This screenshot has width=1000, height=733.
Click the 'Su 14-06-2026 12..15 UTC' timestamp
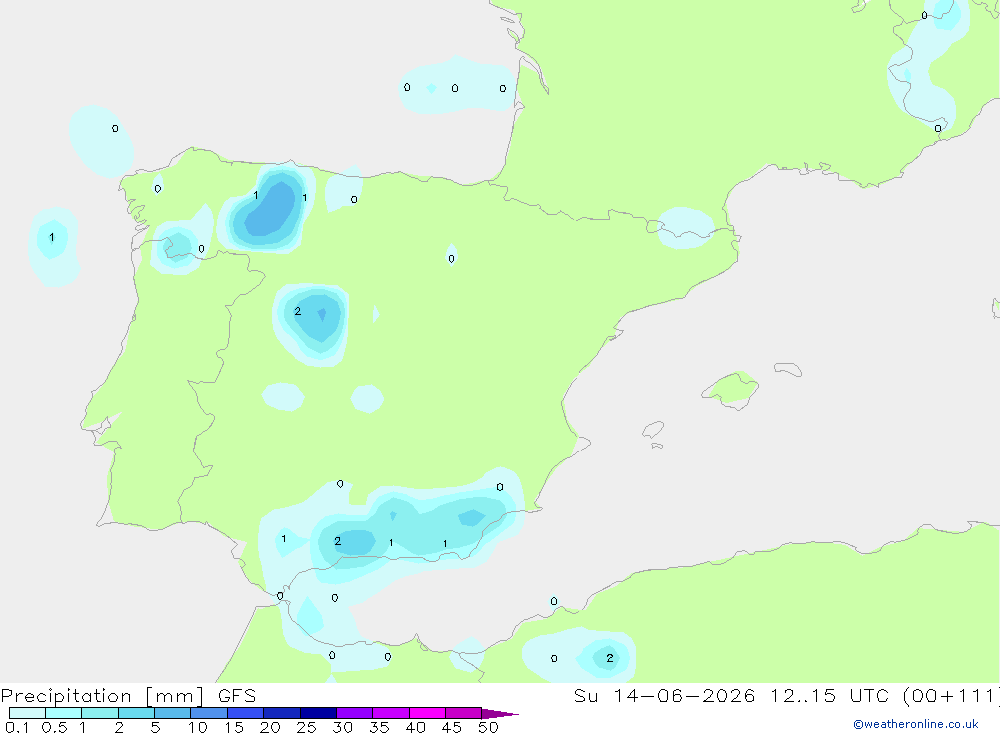pyautogui.click(x=730, y=695)
